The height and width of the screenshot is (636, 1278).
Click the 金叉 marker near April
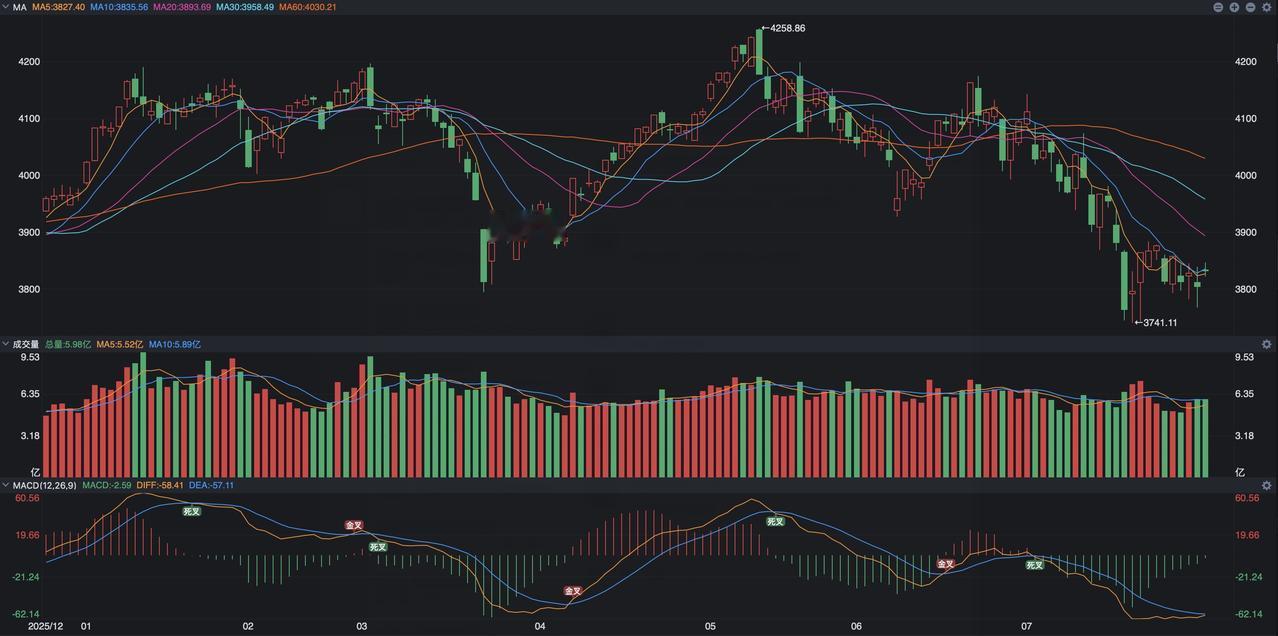(573, 591)
